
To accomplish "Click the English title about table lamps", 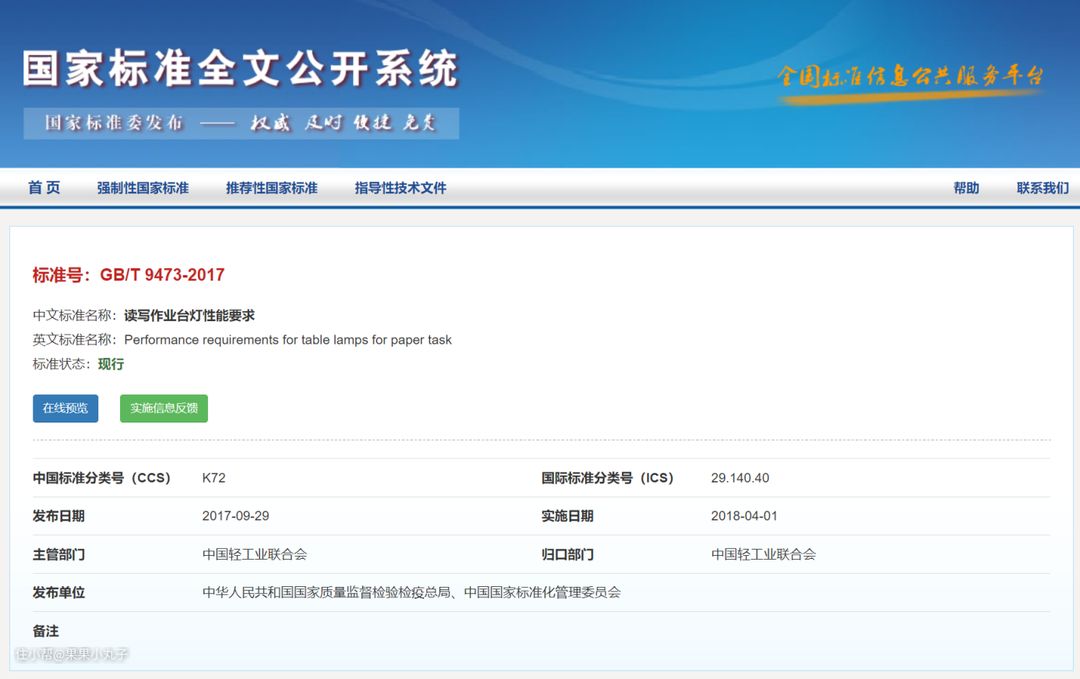I will [x=288, y=340].
